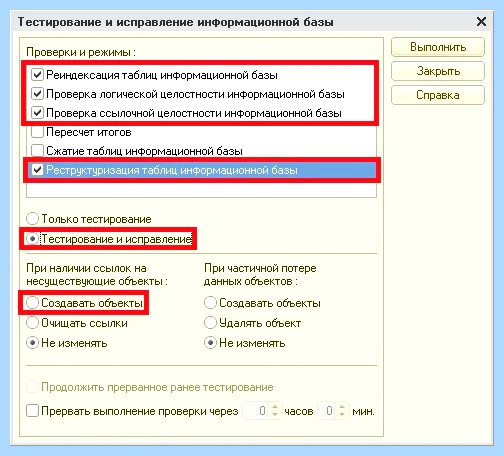Viewport: 504px width, 456px height.
Task: Enable Пересчет итогов checkbox
Action: 37,132
